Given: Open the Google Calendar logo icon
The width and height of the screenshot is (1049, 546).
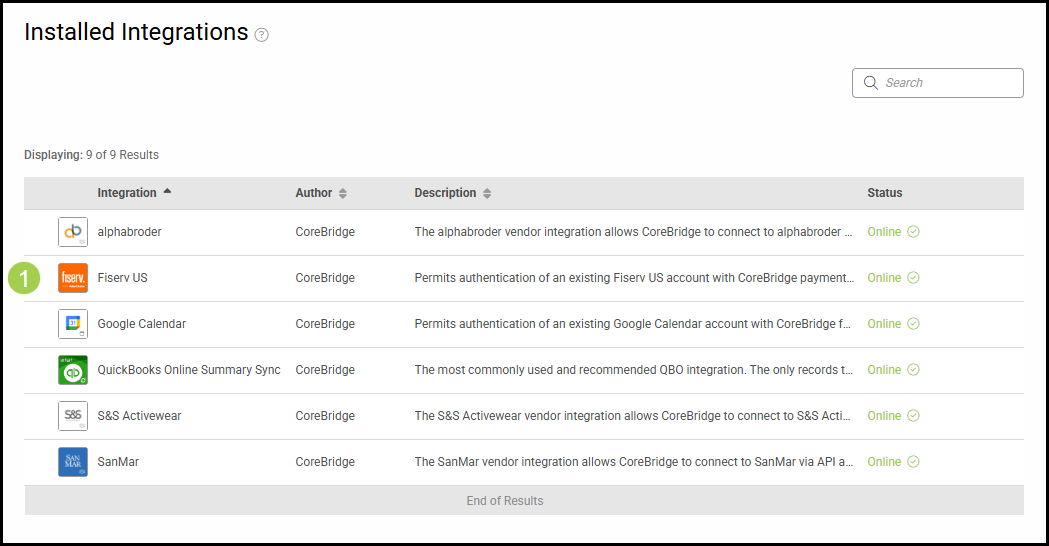Looking at the screenshot, I should point(73,324).
